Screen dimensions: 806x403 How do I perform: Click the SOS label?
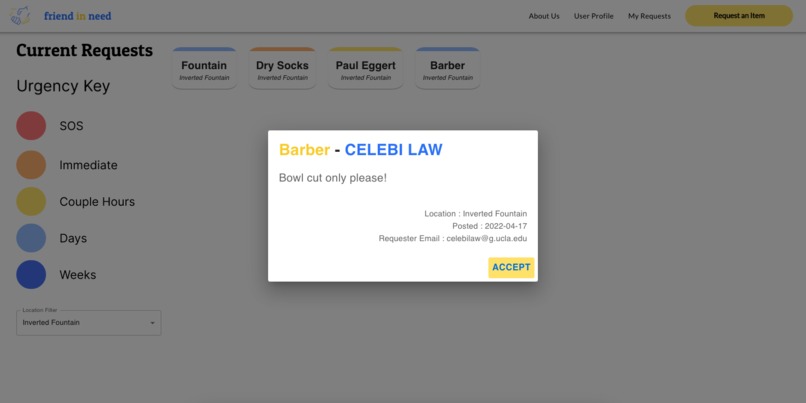(71, 126)
